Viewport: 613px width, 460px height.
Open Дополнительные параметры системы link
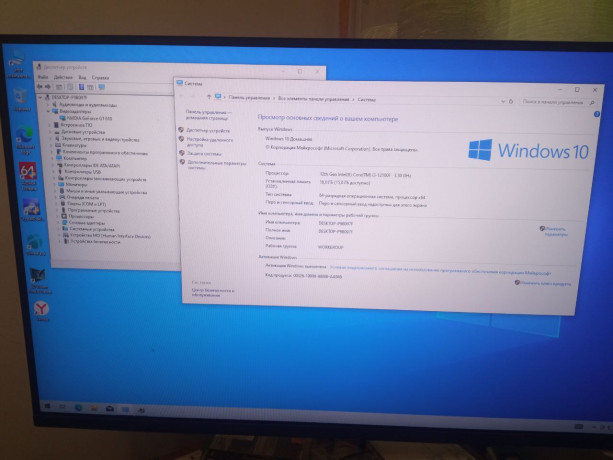[x=217, y=165]
